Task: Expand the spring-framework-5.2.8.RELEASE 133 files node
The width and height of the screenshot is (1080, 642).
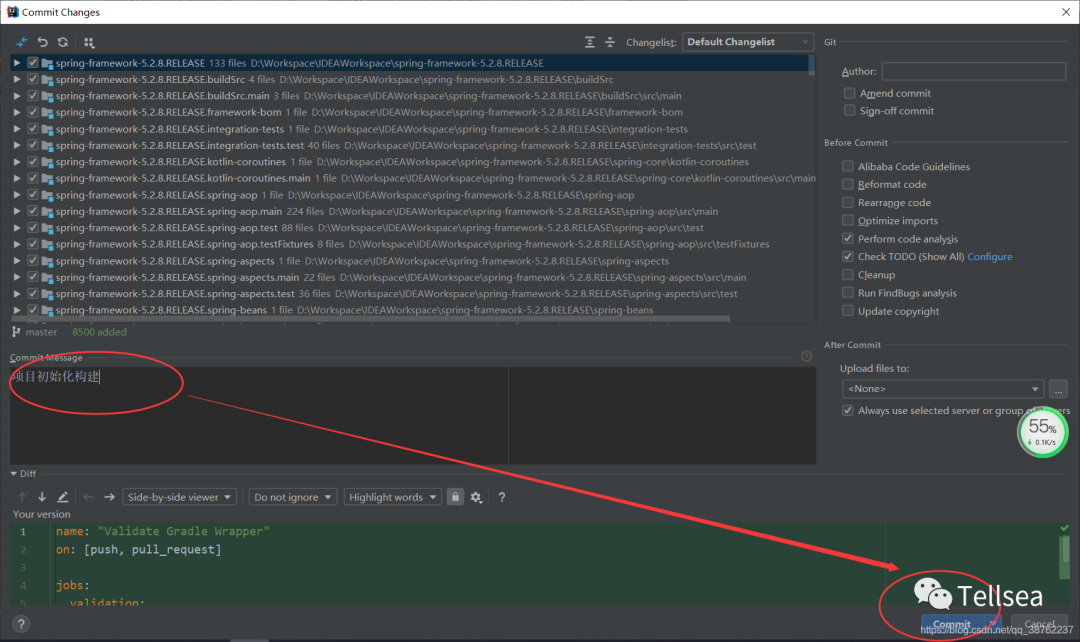Action: [17, 63]
